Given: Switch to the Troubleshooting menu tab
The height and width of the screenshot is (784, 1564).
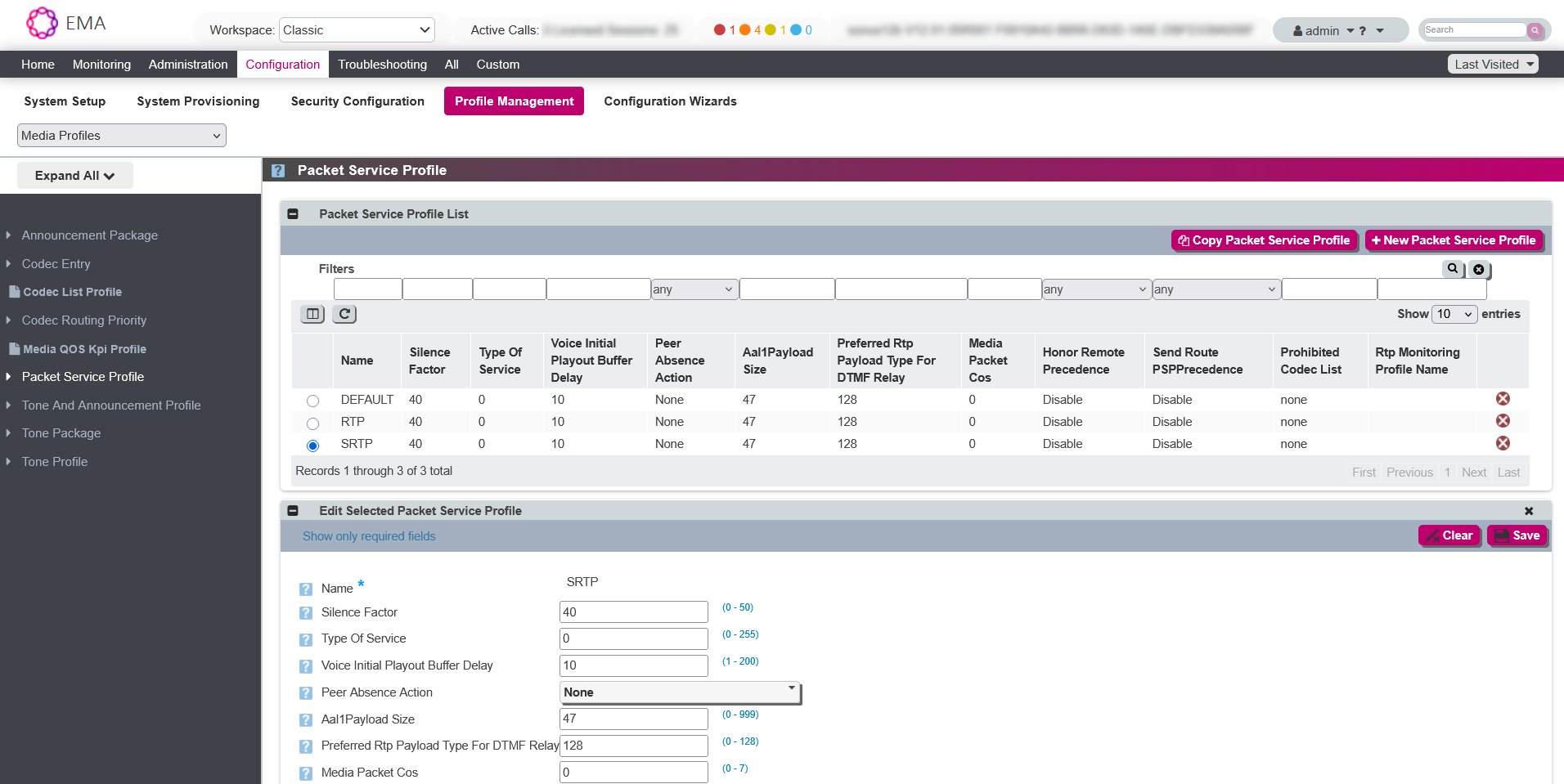Looking at the screenshot, I should [382, 65].
